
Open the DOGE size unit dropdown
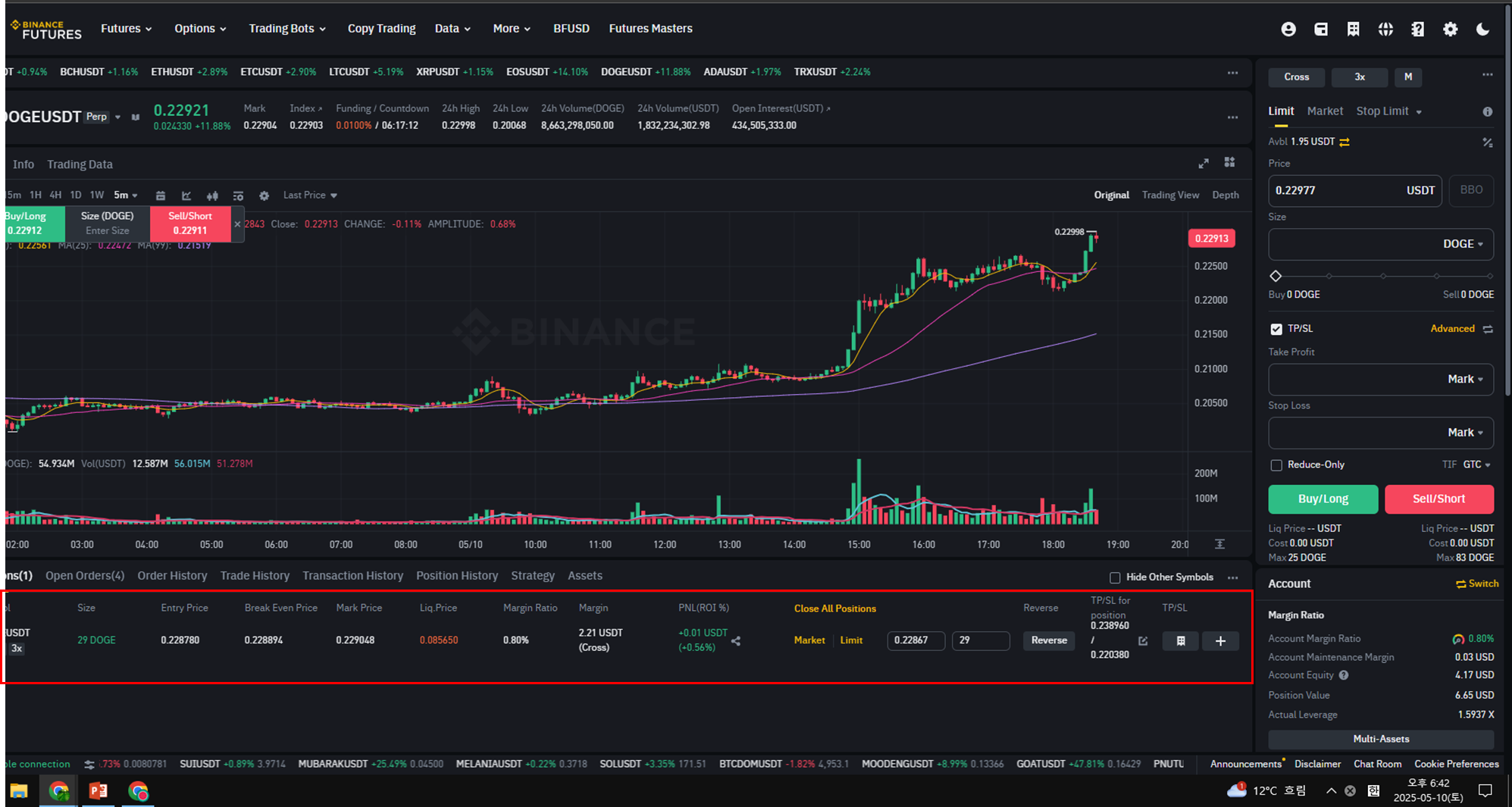pyautogui.click(x=1463, y=244)
